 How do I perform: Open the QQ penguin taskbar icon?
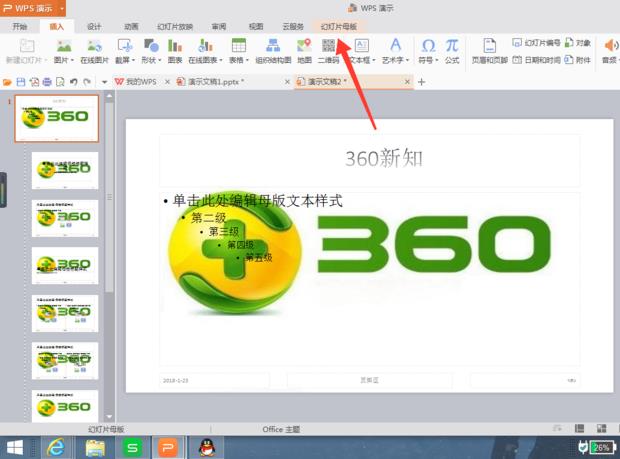pyautogui.click(x=207, y=448)
